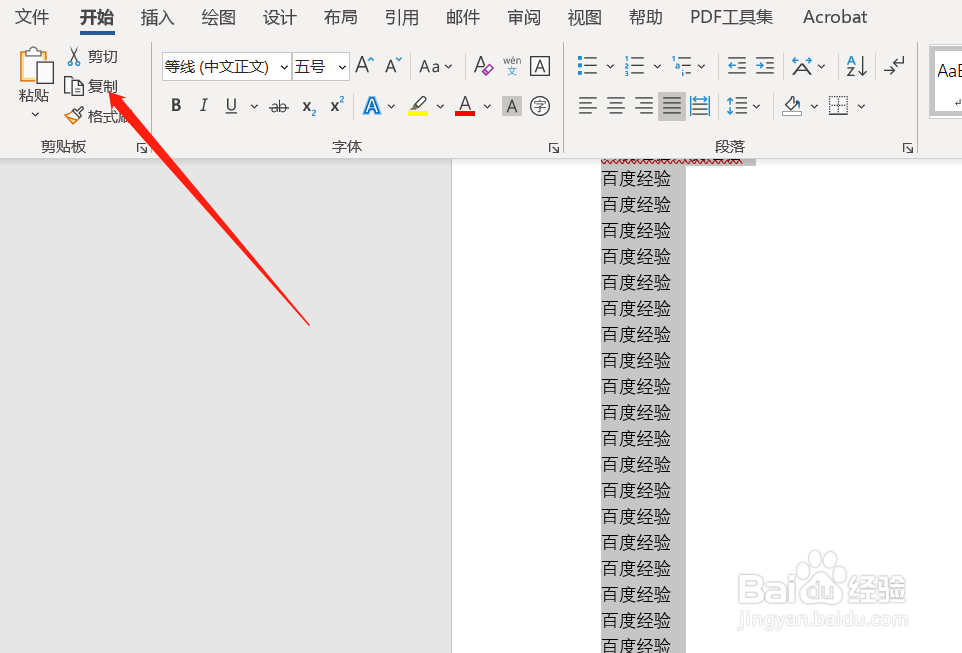Apply subscript formatting
The height and width of the screenshot is (653, 962).
[x=308, y=107]
